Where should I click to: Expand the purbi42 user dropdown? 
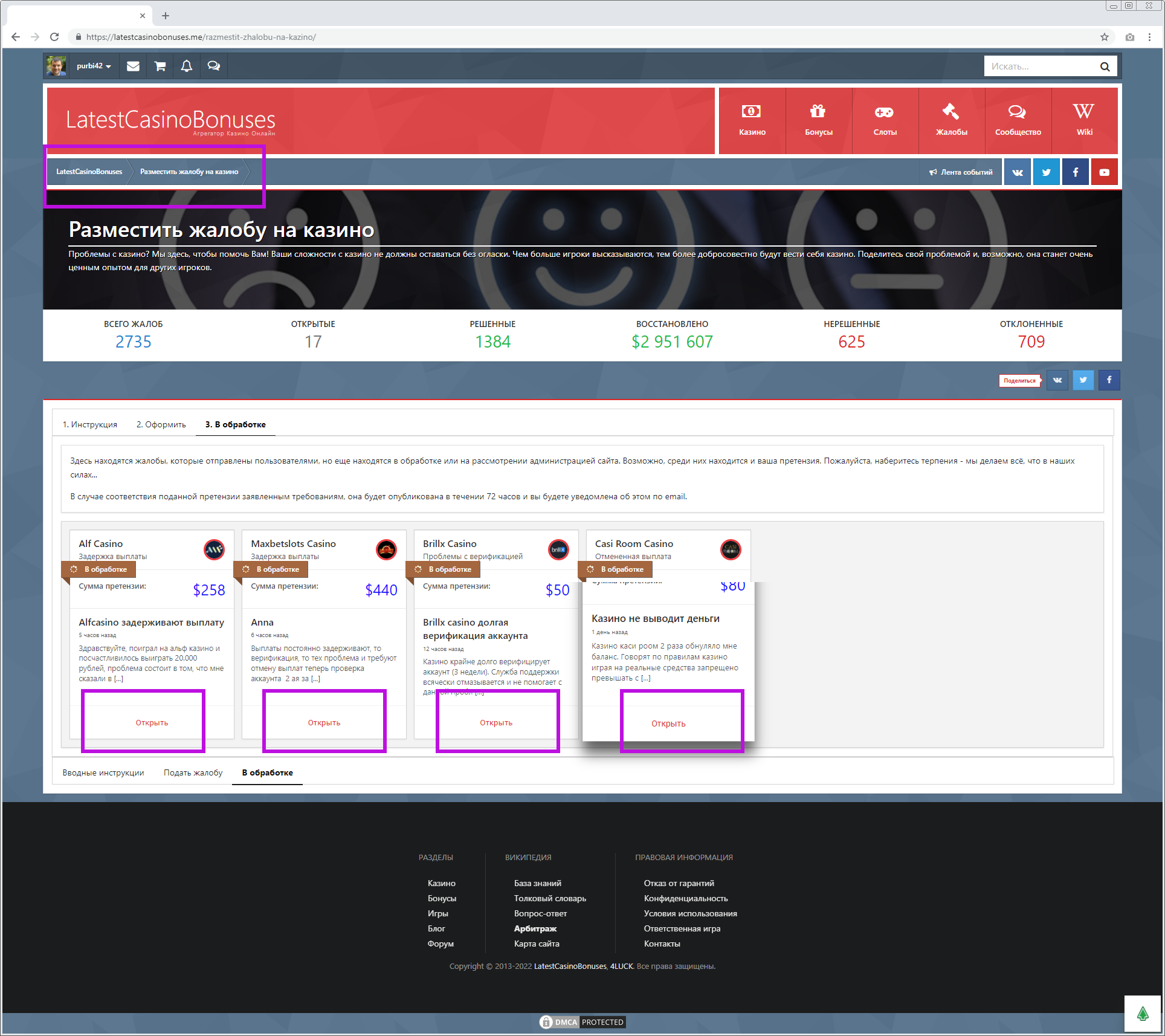94,66
